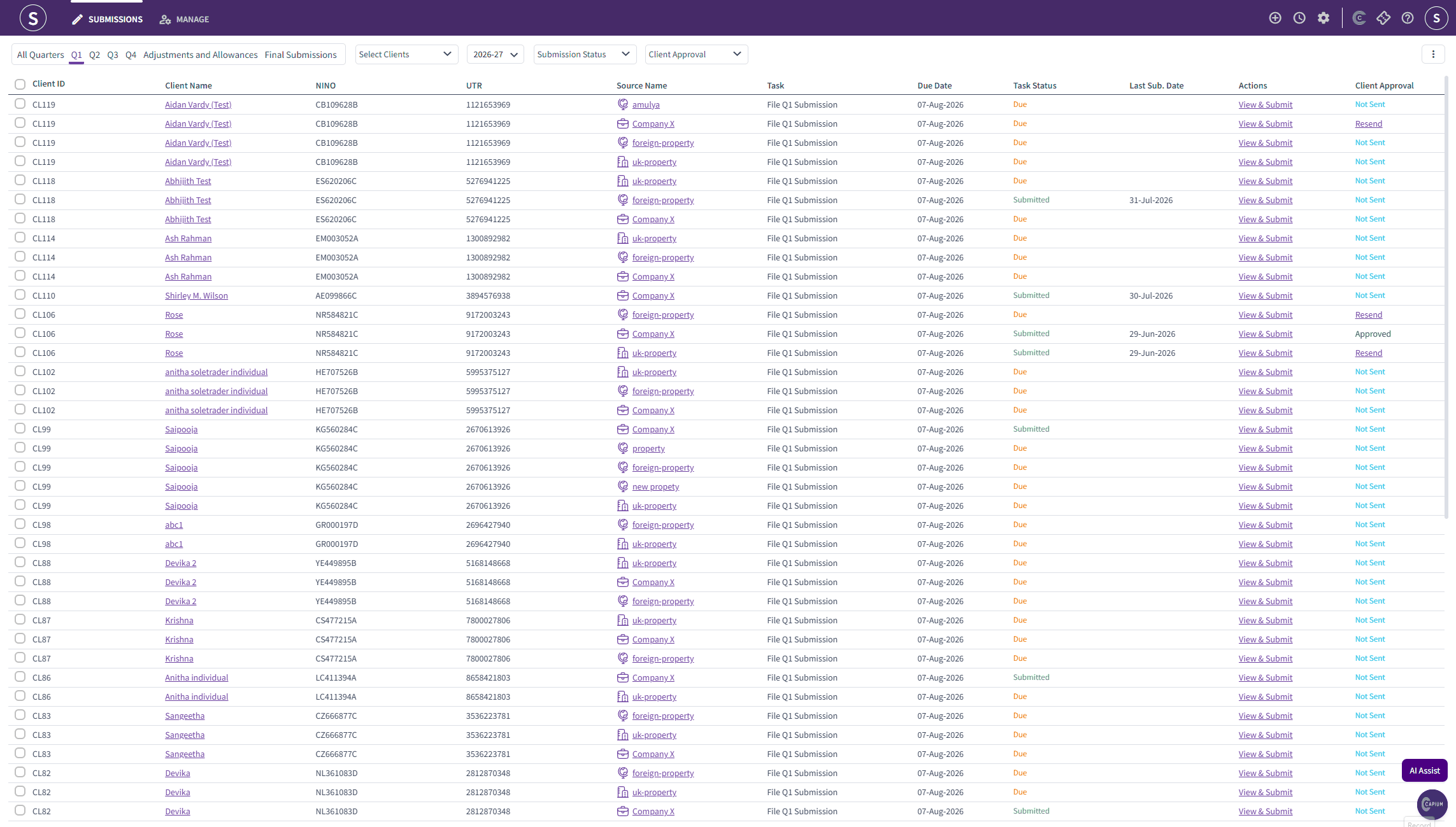Open the Final Submissions tab
1456x827 pixels.
point(301,55)
